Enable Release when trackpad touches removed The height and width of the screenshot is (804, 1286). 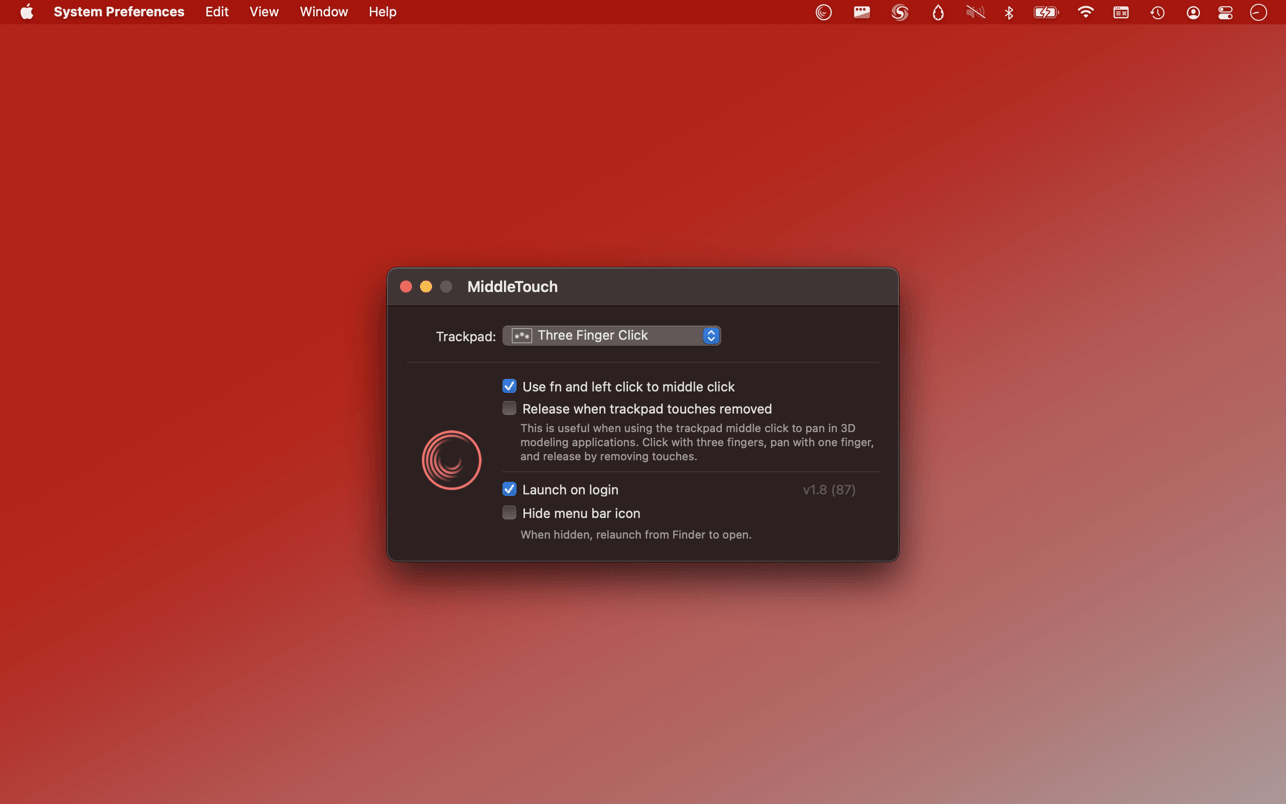point(509,408)
